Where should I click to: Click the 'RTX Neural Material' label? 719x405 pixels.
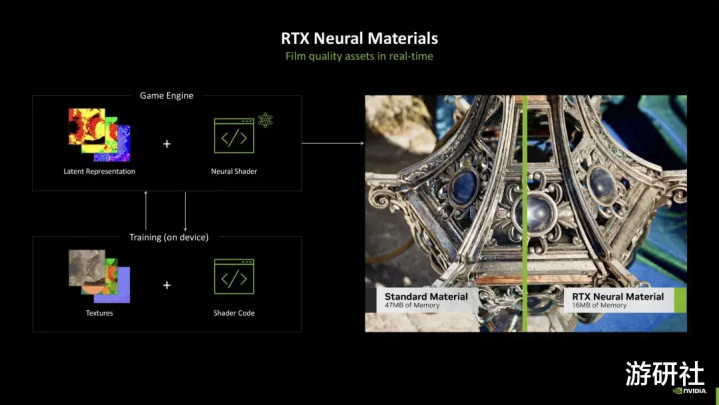618,296
